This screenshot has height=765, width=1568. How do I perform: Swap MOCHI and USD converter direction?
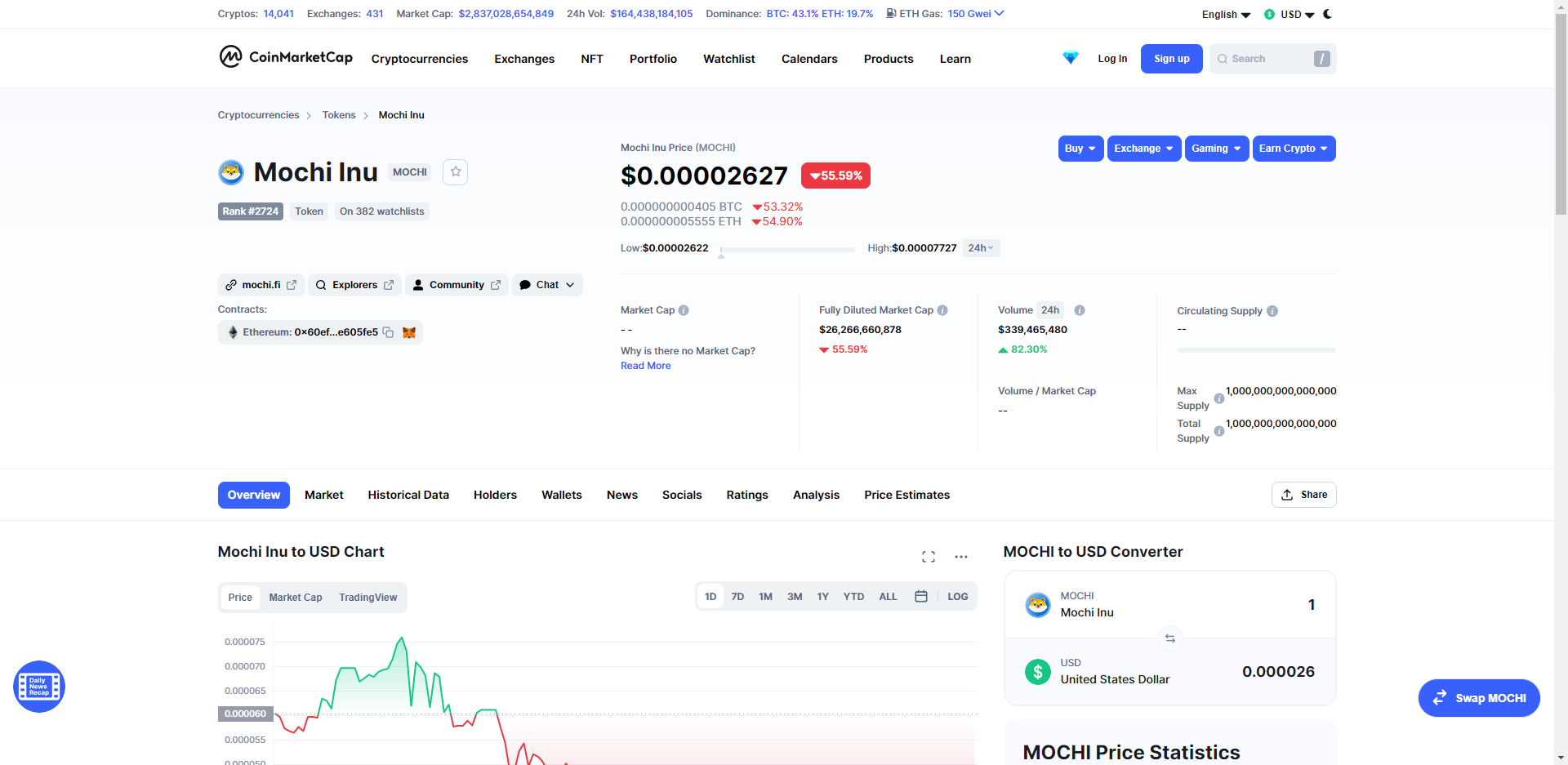pyautogui.click(x=1169, y=638)
